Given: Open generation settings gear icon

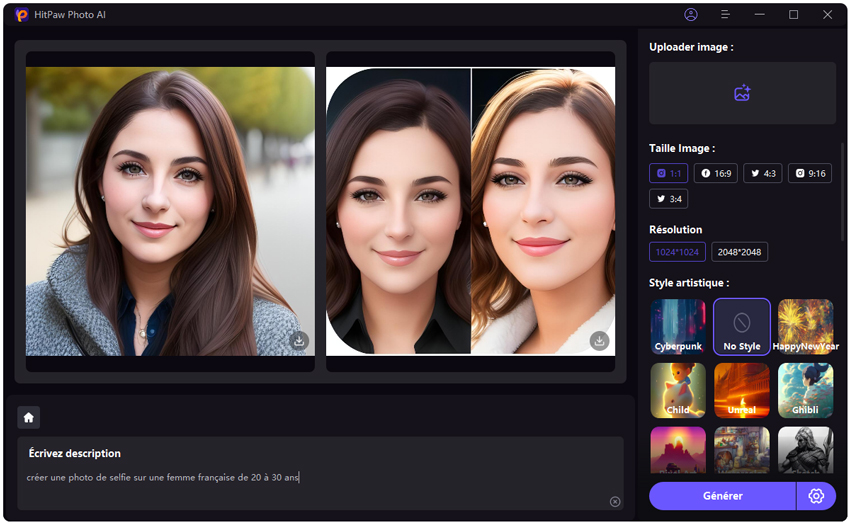Looking at the screenshot, I should [x=816, y=496].
